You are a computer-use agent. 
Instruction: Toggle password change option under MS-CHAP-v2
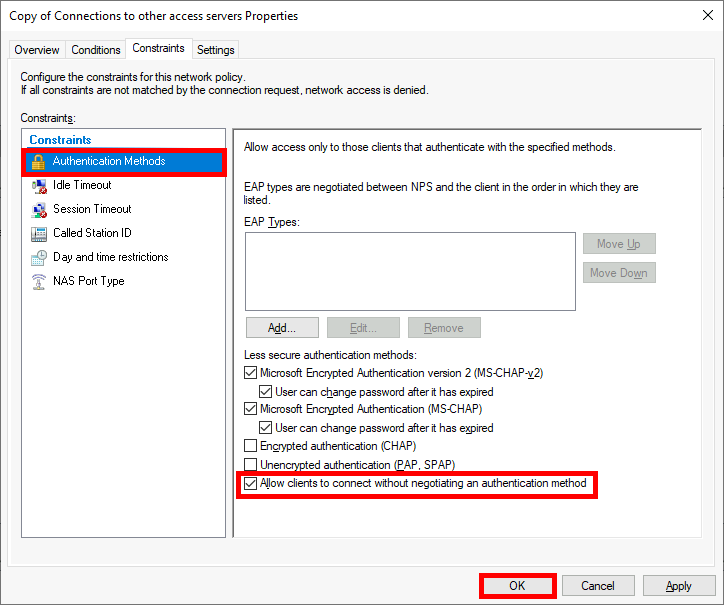point(265,392)
